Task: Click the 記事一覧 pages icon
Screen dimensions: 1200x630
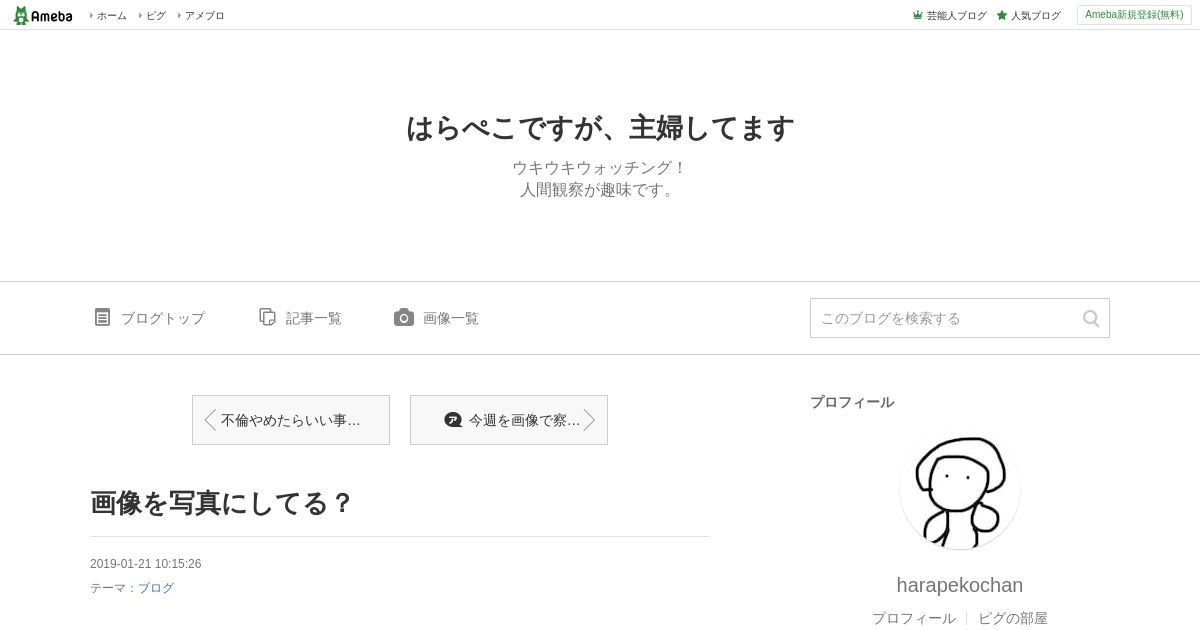Action: coord(267,317)
